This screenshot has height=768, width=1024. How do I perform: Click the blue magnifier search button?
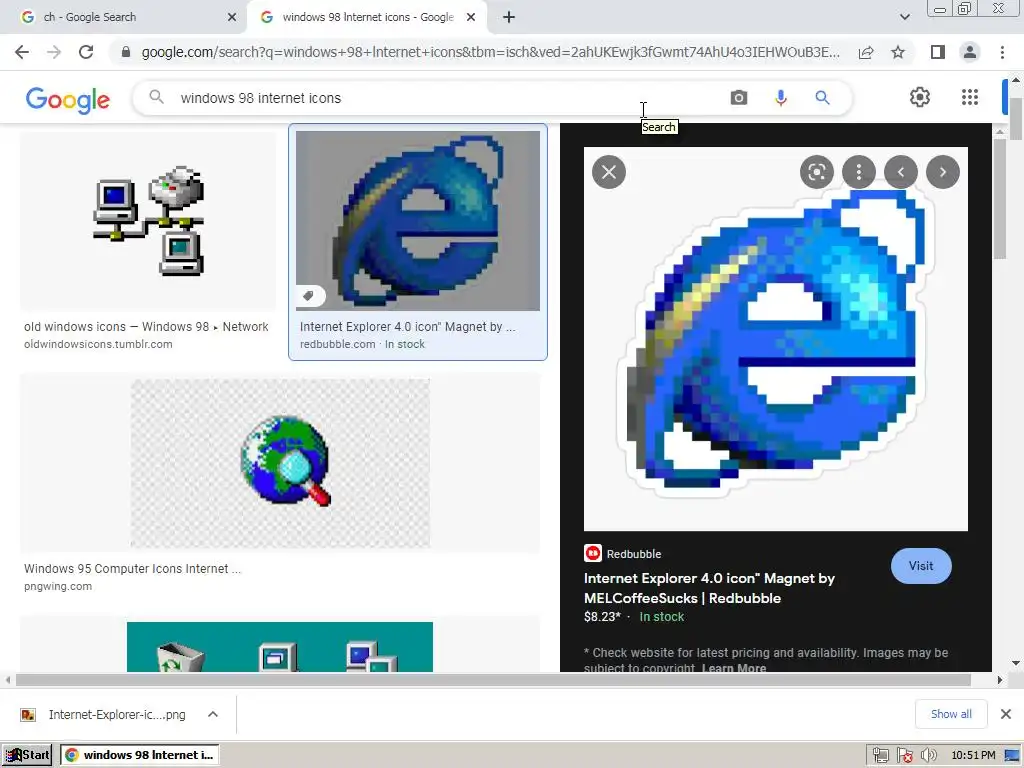pos(822,98)
